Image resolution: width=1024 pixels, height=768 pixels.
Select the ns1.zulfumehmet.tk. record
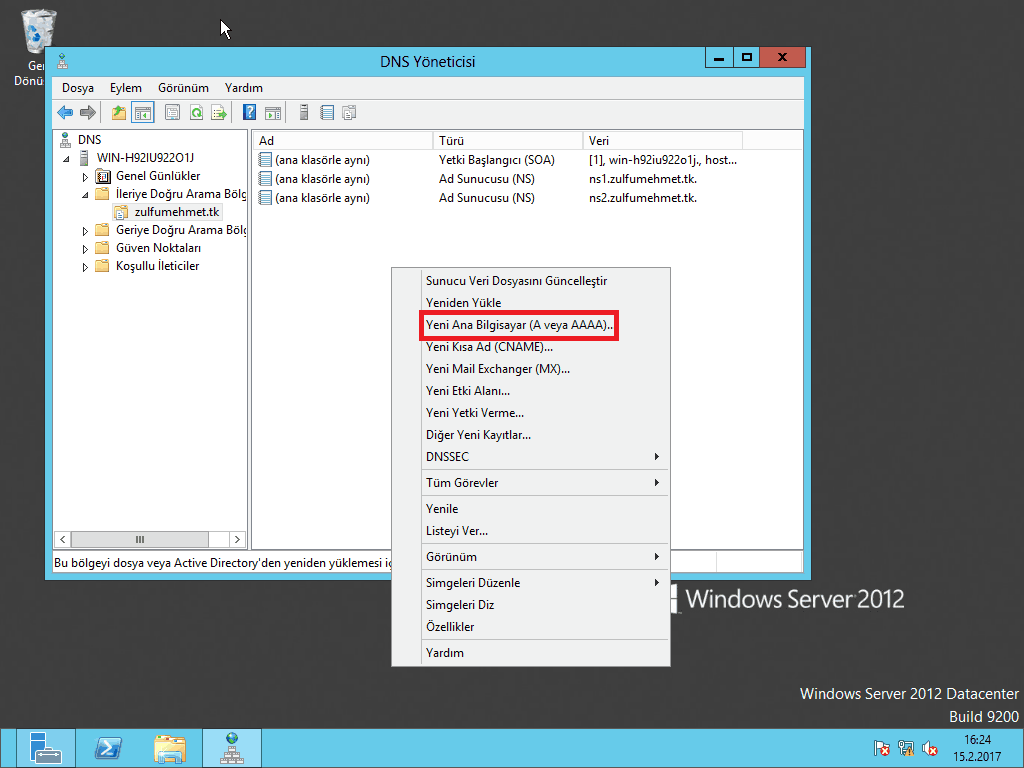coord(643,179)
